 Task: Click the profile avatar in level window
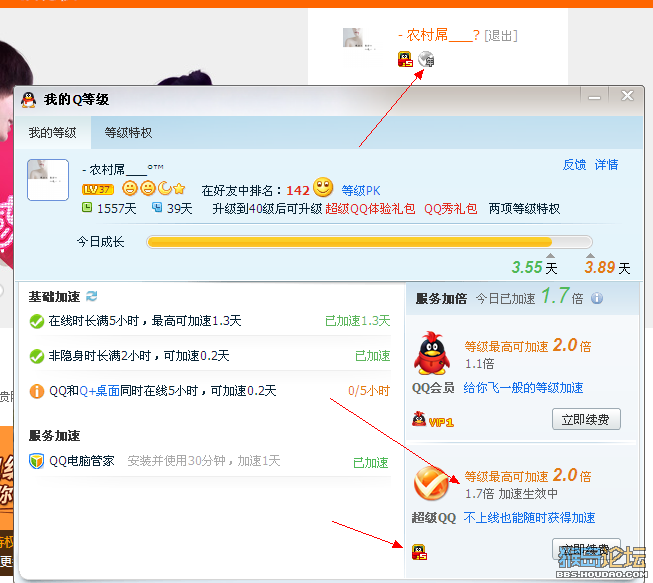point(48,180)
